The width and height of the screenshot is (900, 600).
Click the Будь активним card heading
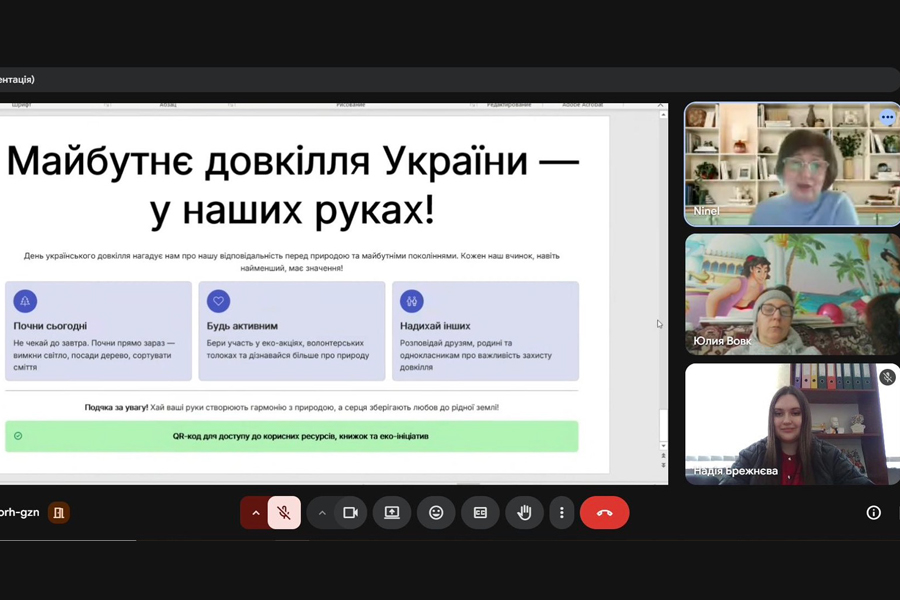[x=242, y=326]
